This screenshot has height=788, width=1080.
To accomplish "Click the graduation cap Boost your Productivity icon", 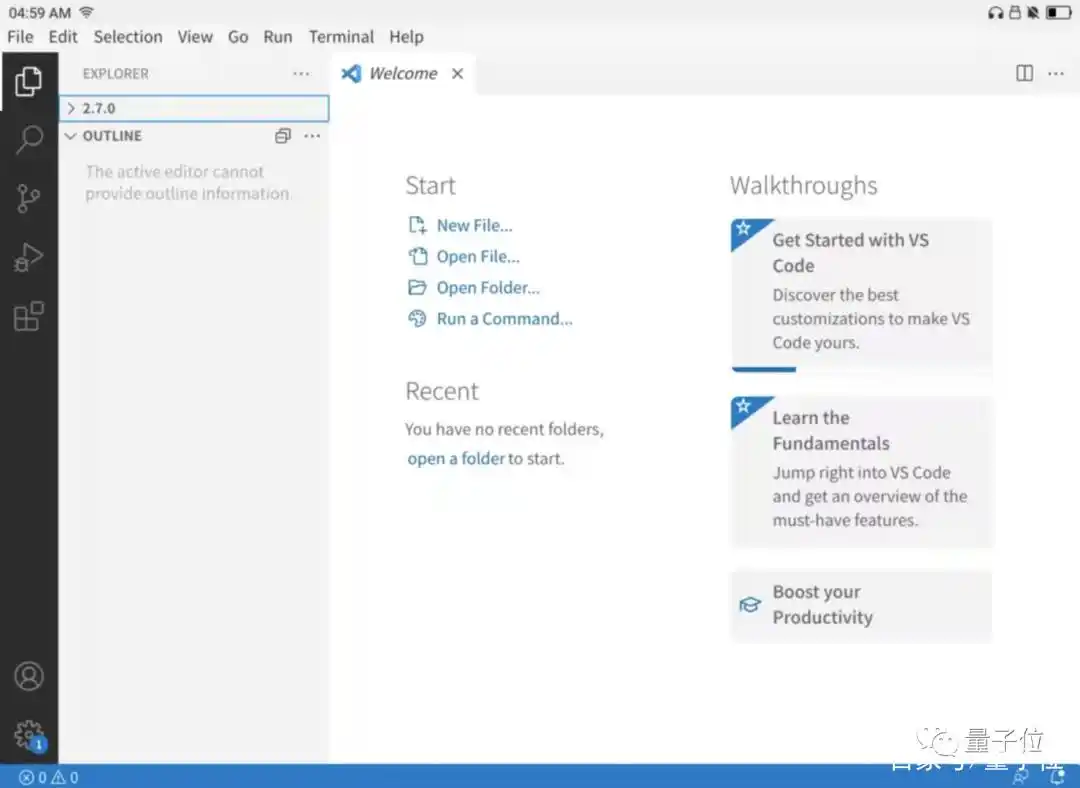I will 750,605.
